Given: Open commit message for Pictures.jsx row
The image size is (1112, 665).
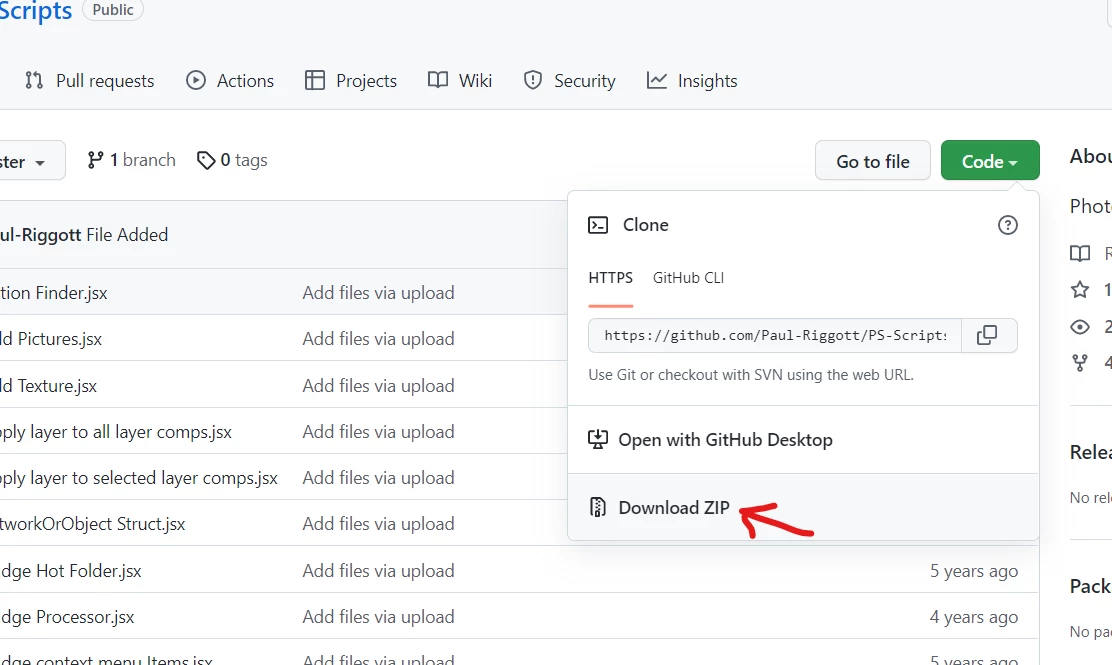Looking at the screenshot, I should [x=378, y=339].
